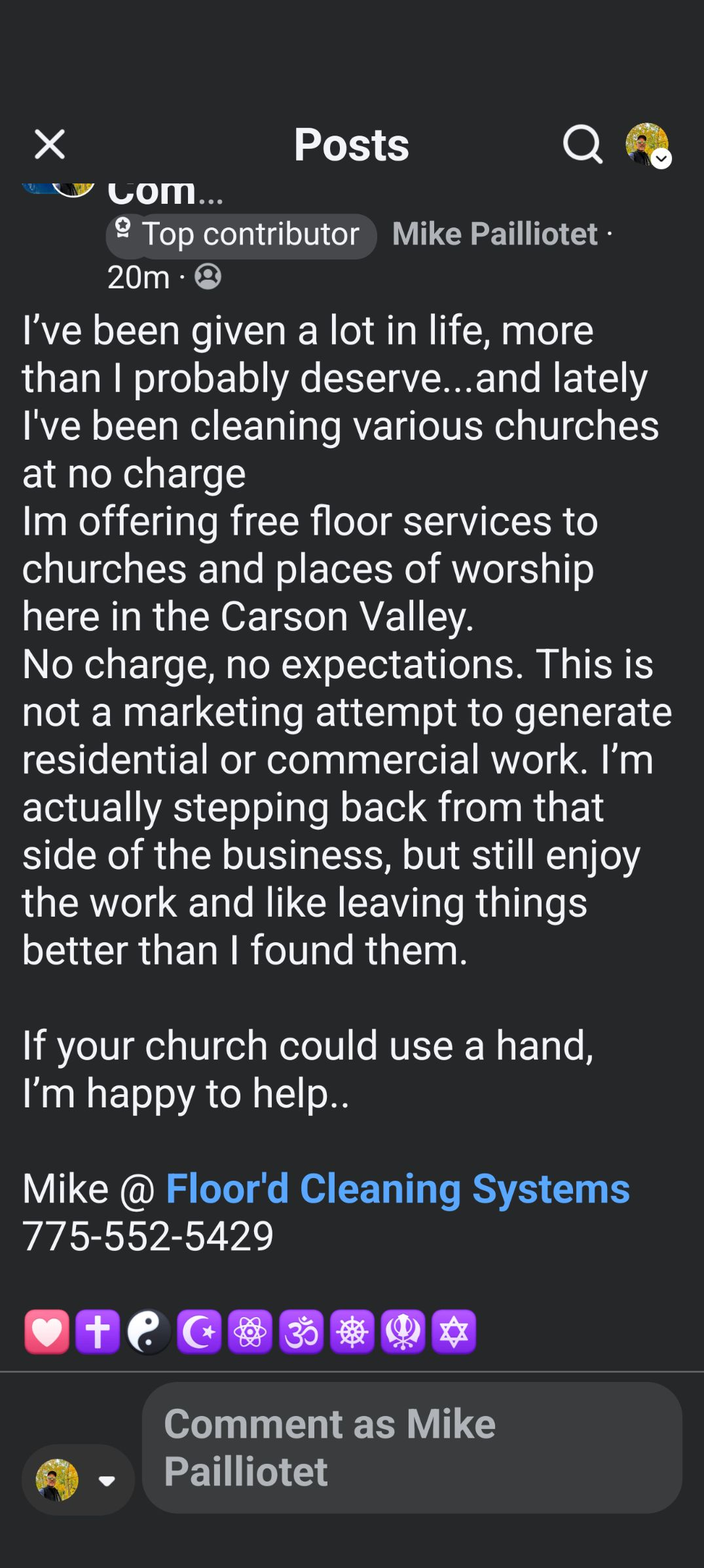This screenshot has height=1568, width=704.
Task: Open profile switcher avatar at top right
Action: [648, 144]
